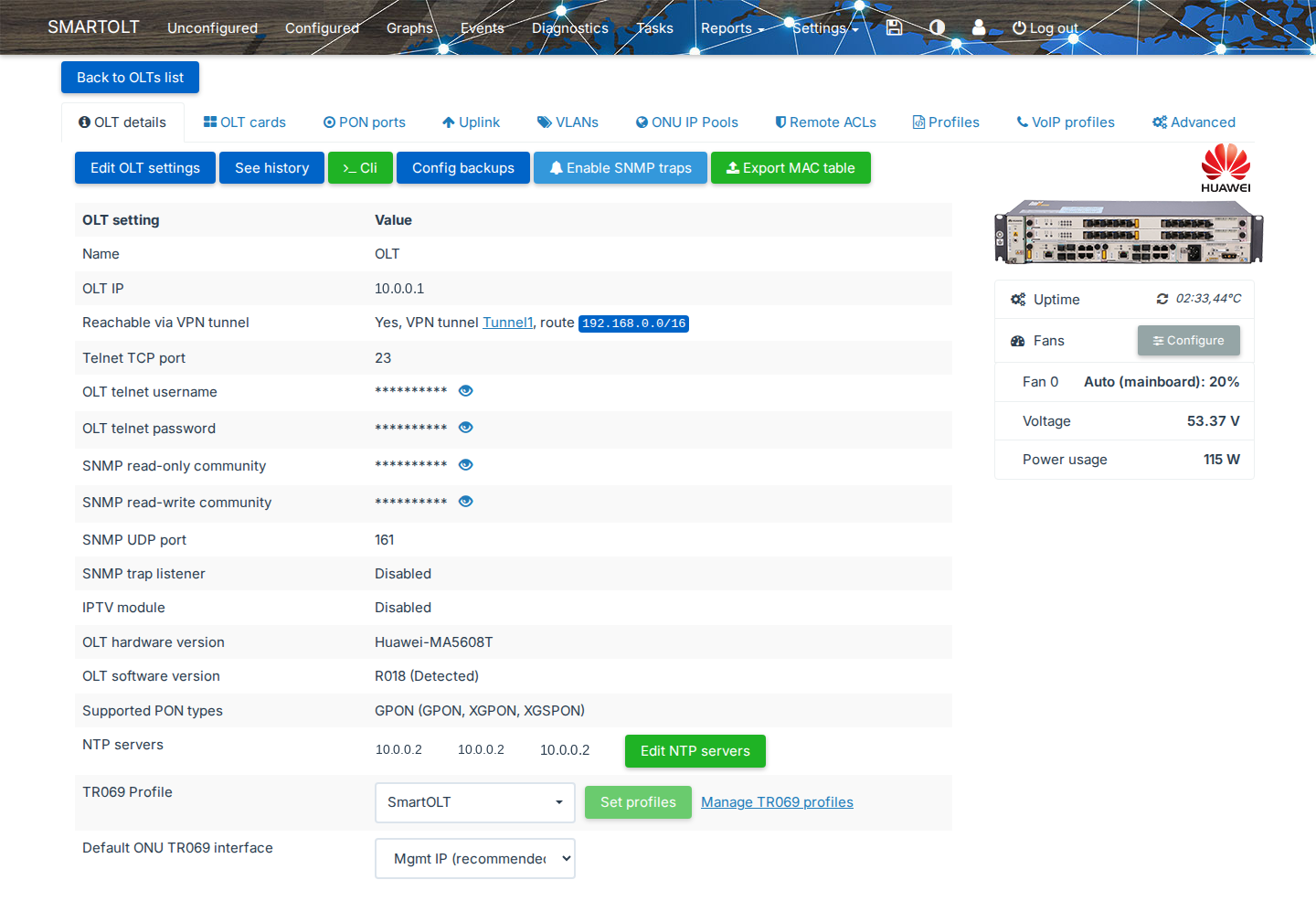The image size is (1316, 901).
Task: Click Back to OLTs list button
Action: pyautogui.click(x=130, y=78)
